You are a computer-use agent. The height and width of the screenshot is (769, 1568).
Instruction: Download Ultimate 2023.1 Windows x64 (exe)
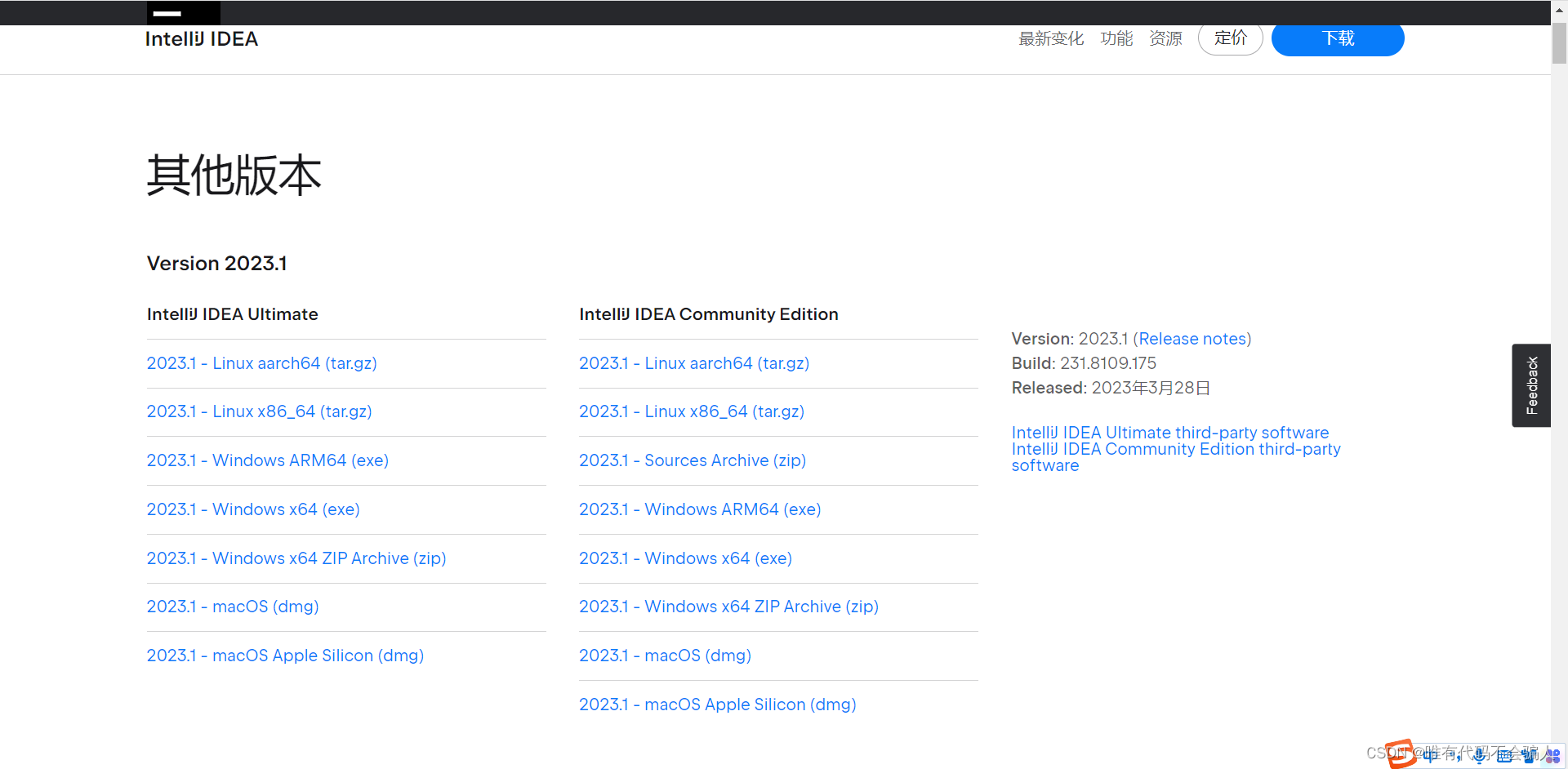coord(253,509)
